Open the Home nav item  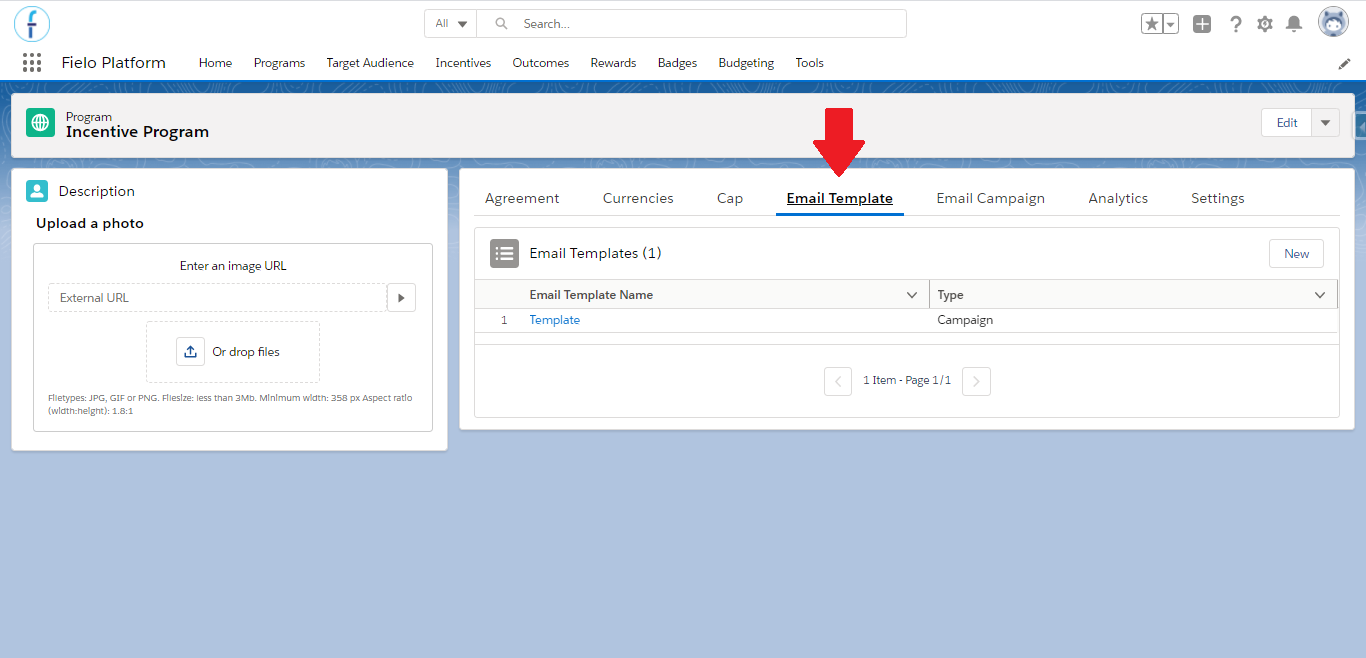[x=215, y=63]
